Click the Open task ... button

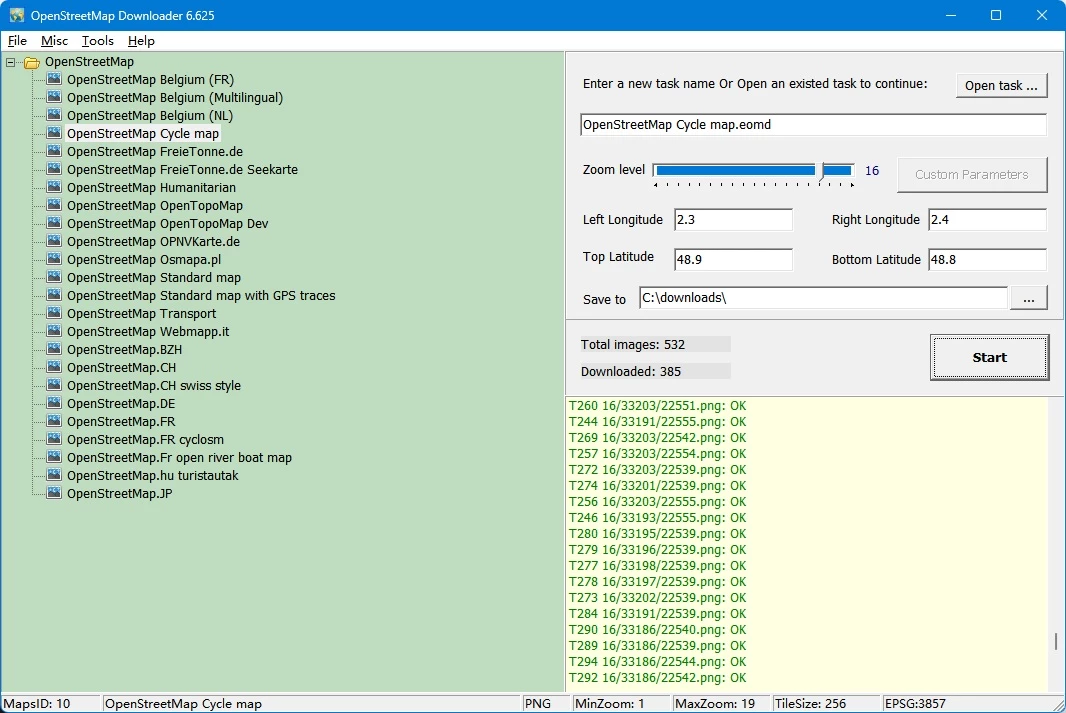(1001, 85)
